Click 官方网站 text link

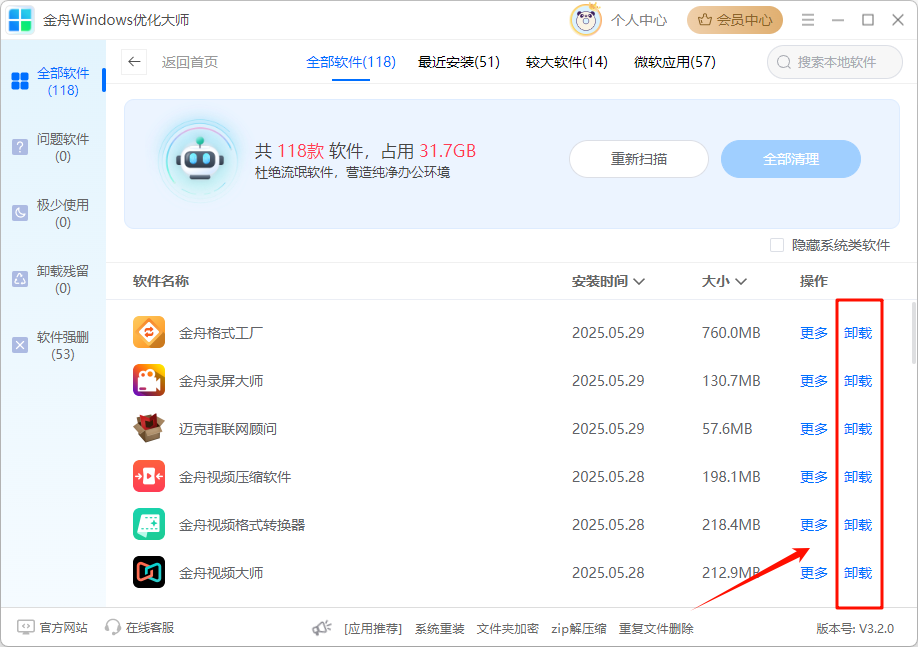[63, 628]
